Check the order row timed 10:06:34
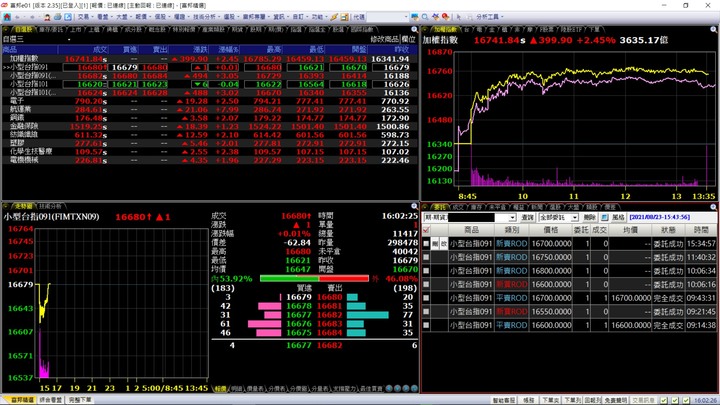Viewport: 720px width, 405px height. coord(426,271)
